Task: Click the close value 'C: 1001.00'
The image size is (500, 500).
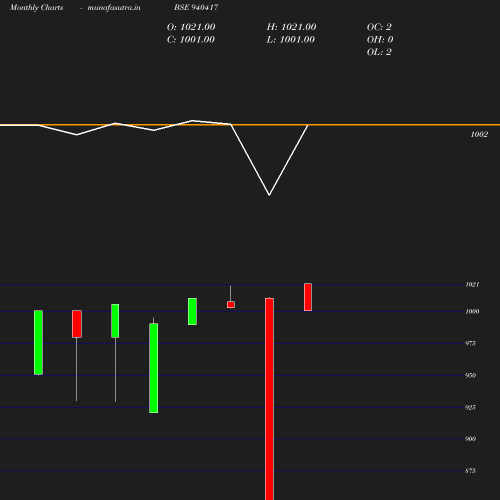Action: click(191, 39)
